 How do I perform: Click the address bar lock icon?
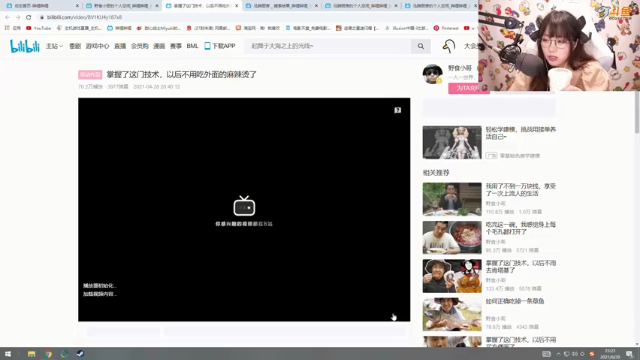pos(42,17)
